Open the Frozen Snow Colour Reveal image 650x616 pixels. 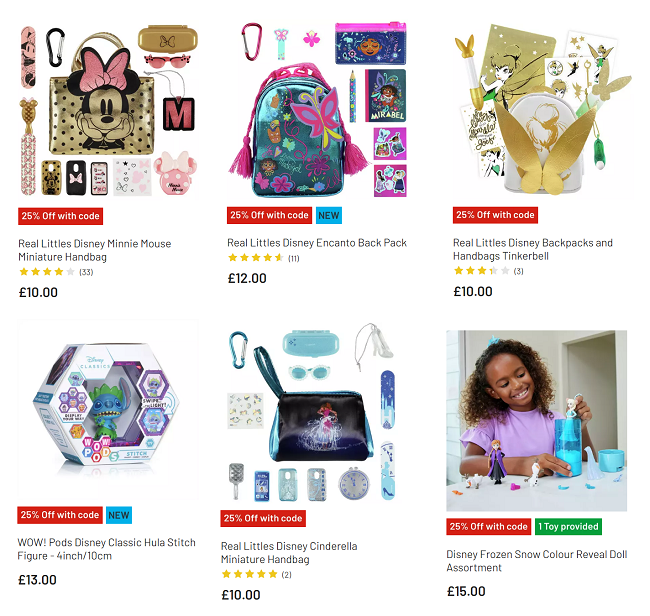coord(536,421)
